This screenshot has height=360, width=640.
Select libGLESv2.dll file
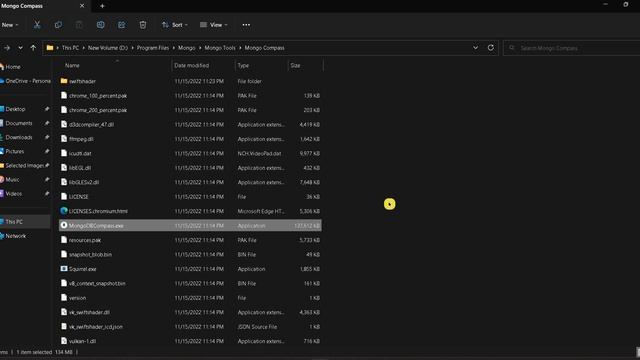(190, 182)
